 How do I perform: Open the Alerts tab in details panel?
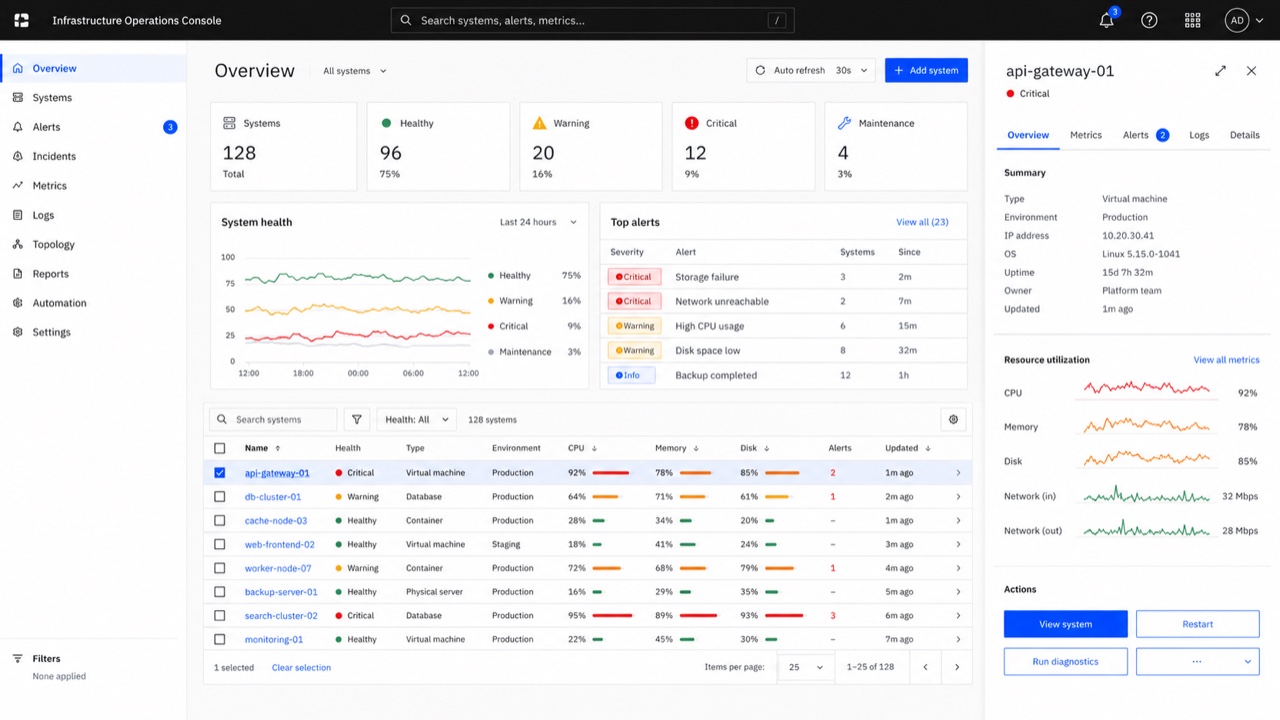[1146, 135]
